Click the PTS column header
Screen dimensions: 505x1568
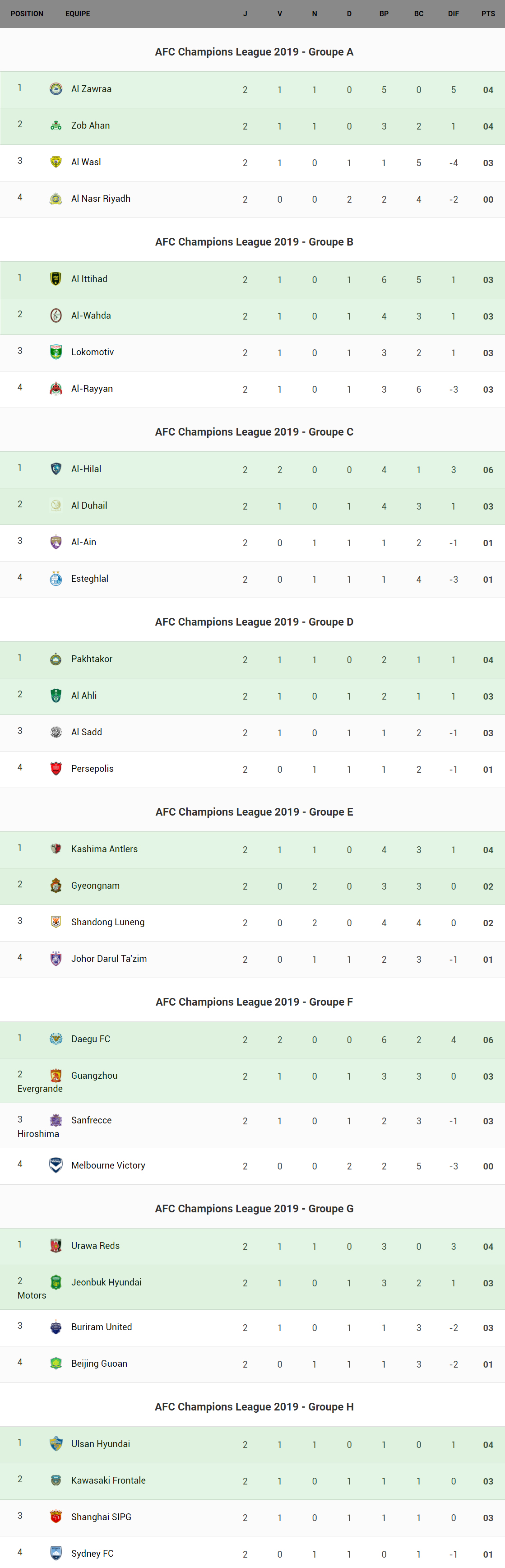point(488,14)
